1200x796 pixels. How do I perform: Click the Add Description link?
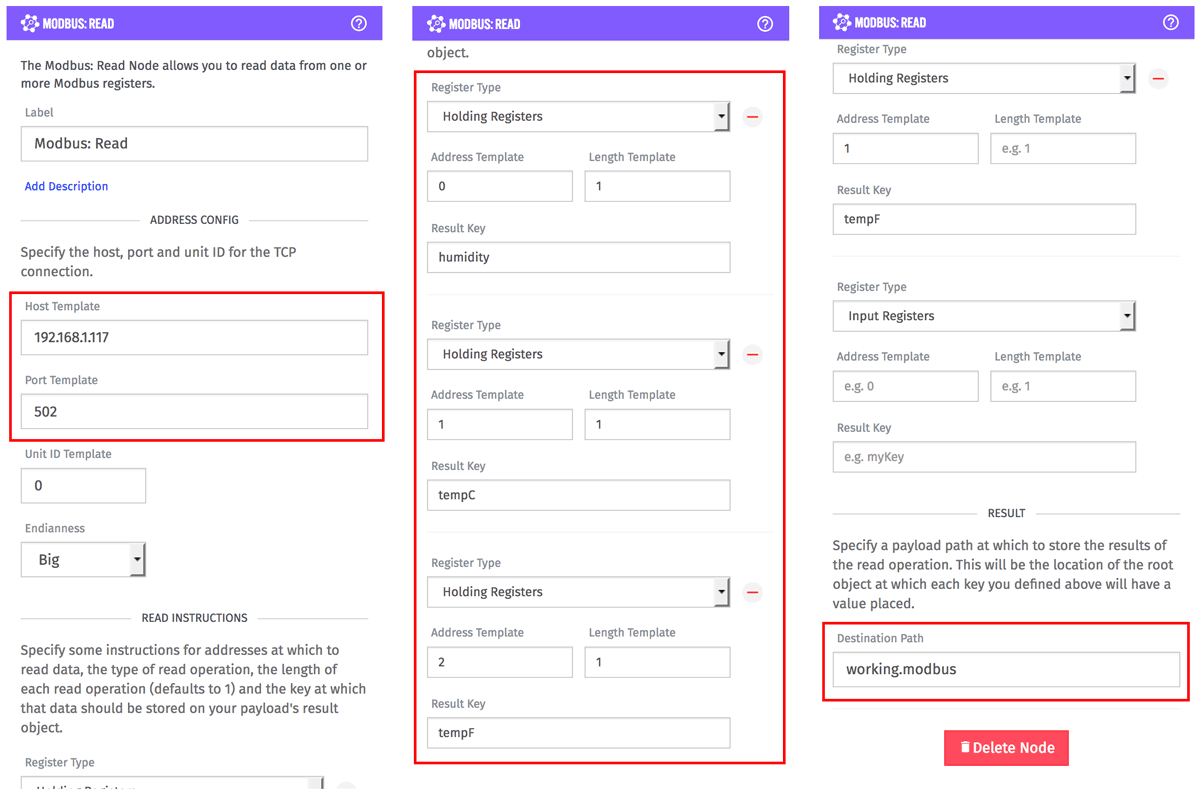(x=66, y=186)
